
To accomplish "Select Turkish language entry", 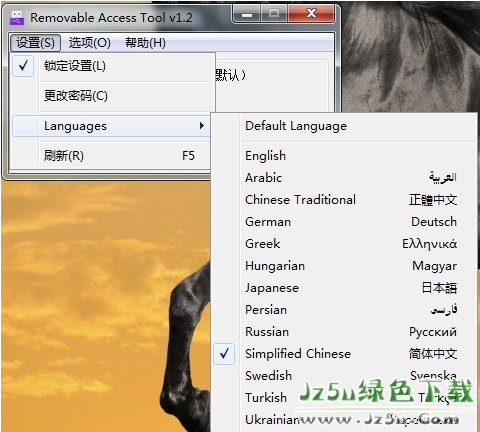I will pyautogui.click(x=345, y=398).
